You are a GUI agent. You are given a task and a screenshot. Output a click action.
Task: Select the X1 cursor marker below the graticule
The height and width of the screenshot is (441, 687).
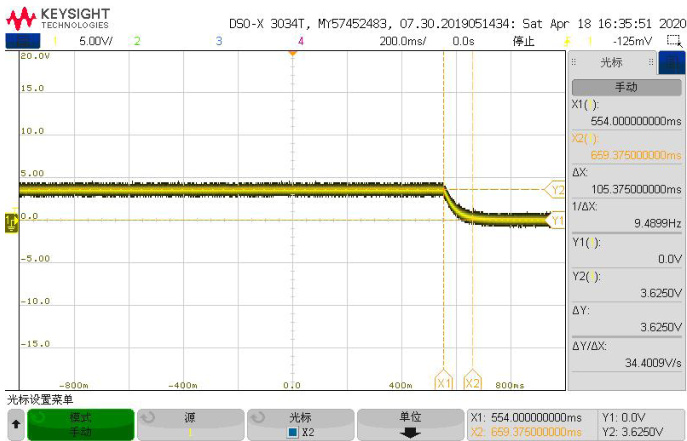(444, 382)
